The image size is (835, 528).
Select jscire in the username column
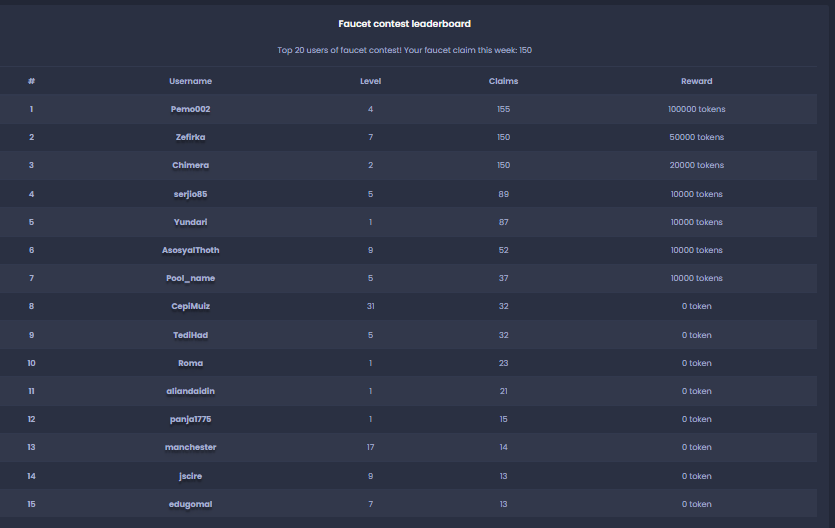[x=190, y=476]
